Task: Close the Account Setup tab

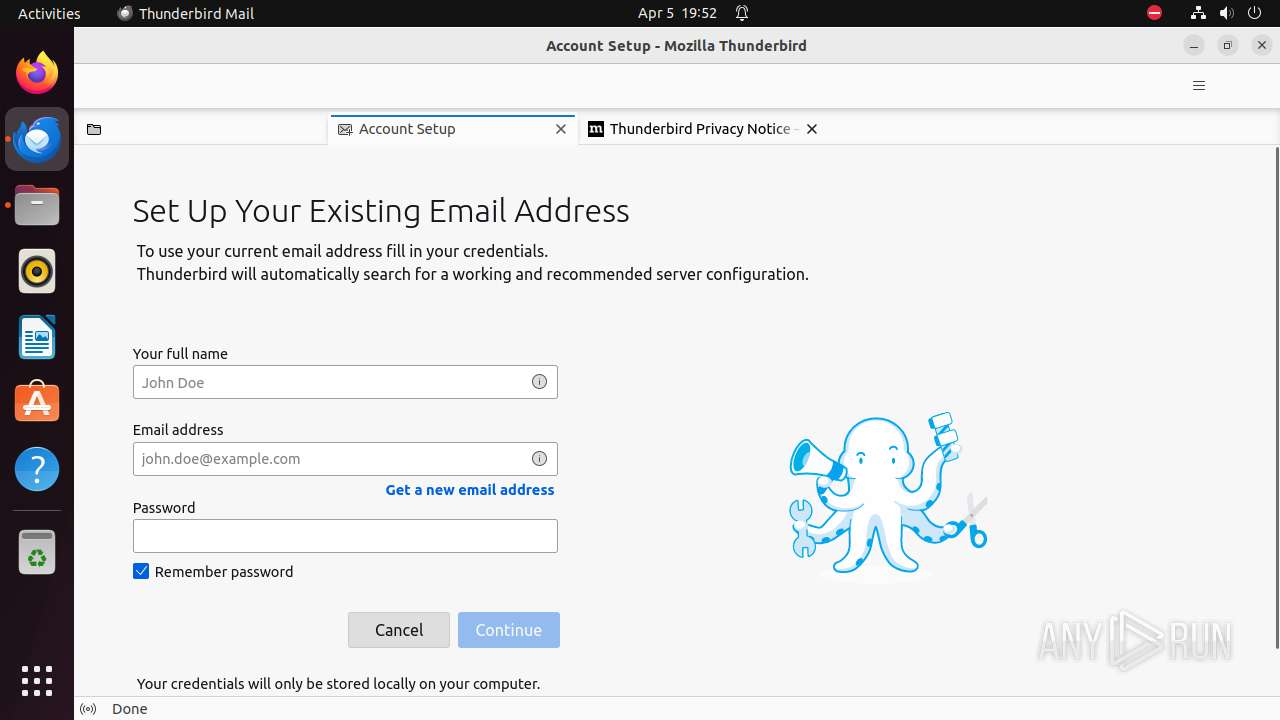Action: coord(561,129)
